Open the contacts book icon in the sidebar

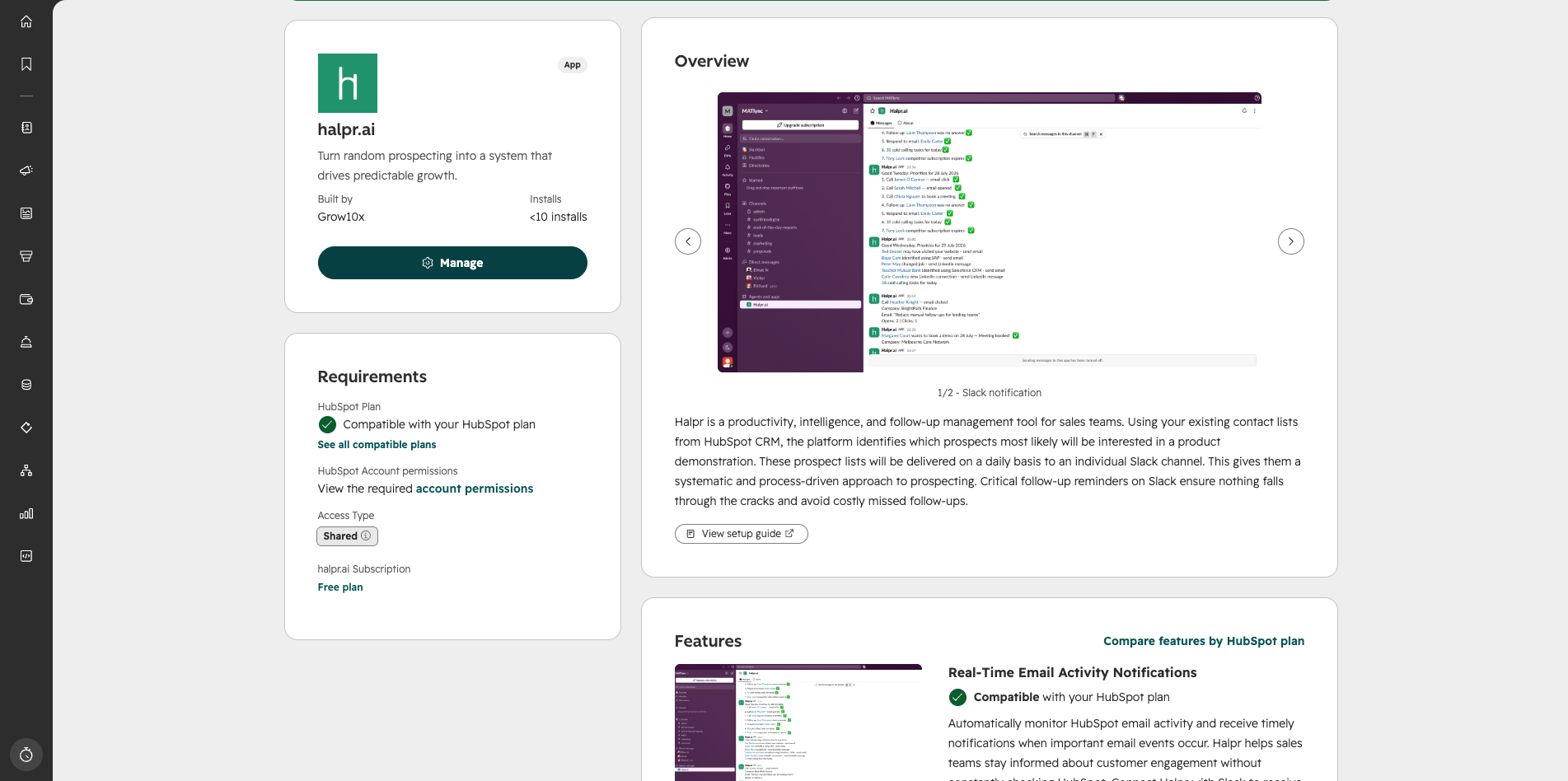point(26,128)
